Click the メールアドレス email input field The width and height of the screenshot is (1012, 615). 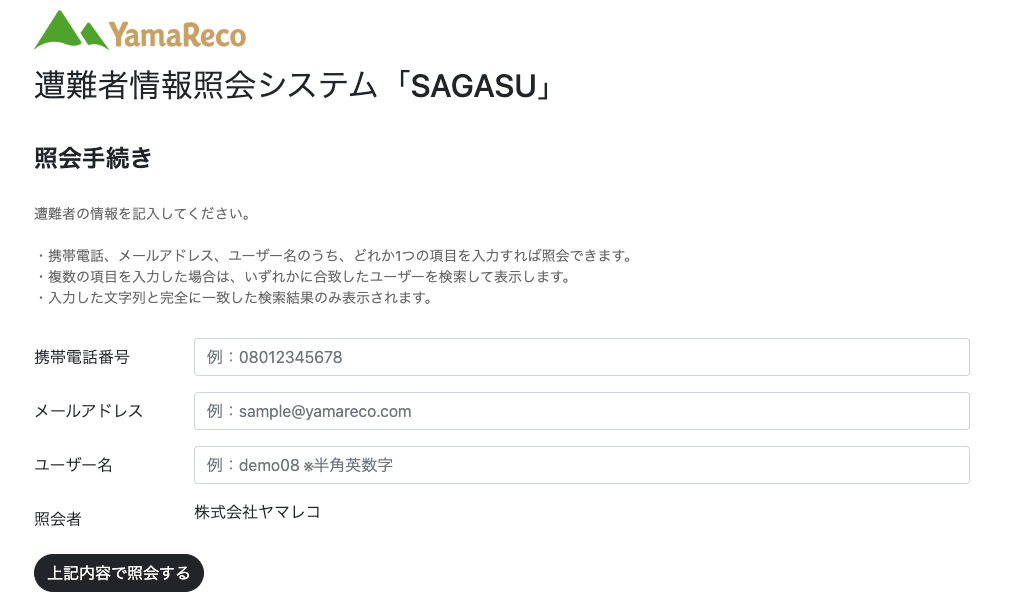[580, 411]
